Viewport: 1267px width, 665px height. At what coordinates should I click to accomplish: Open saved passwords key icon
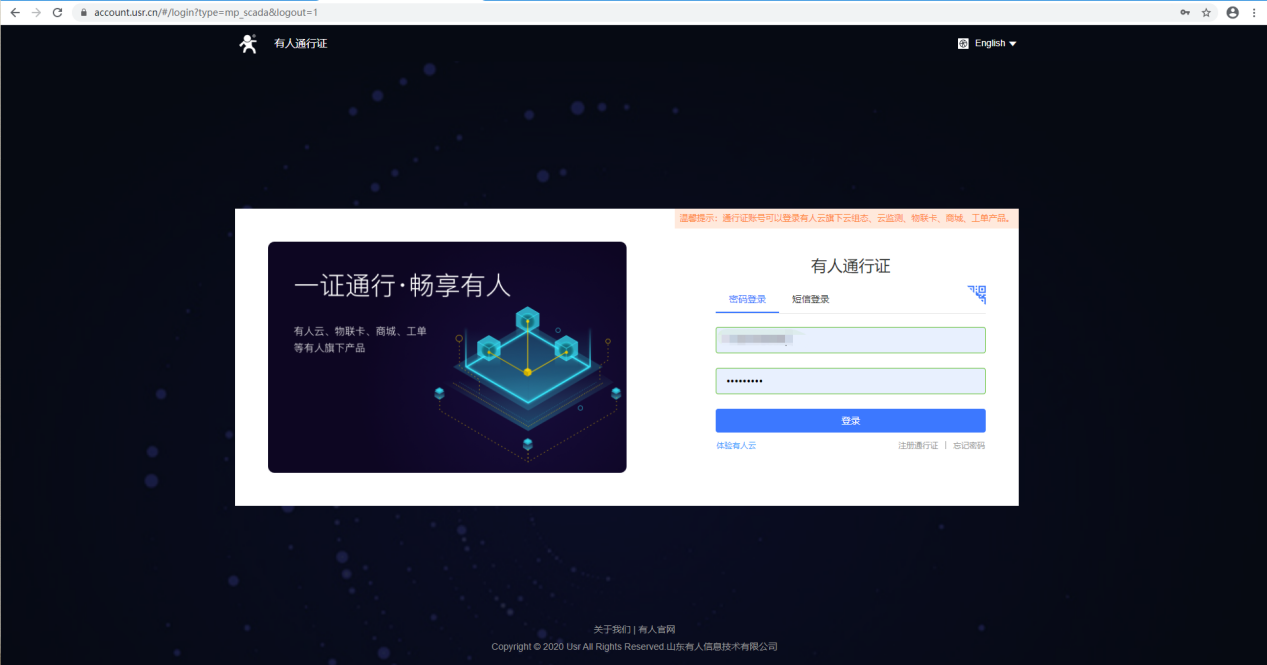[1185, 12]
